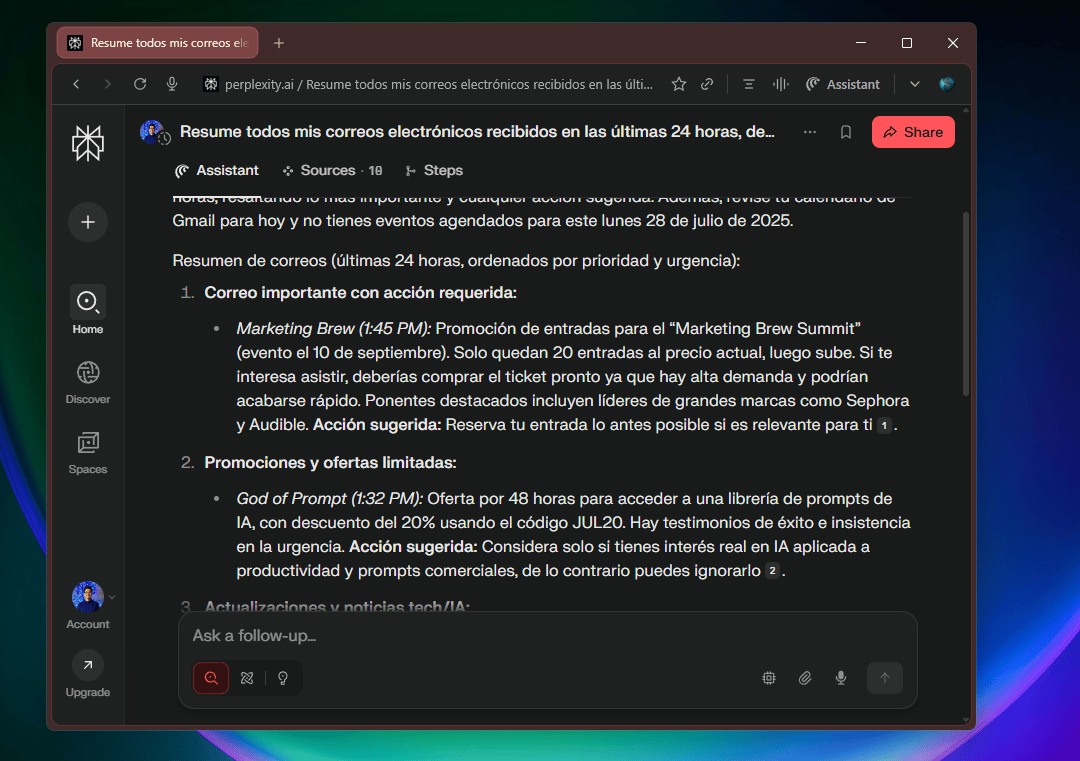1080x761 pixels.
Task: Click the Upgrade arrow icon
Action: (87, 665)
